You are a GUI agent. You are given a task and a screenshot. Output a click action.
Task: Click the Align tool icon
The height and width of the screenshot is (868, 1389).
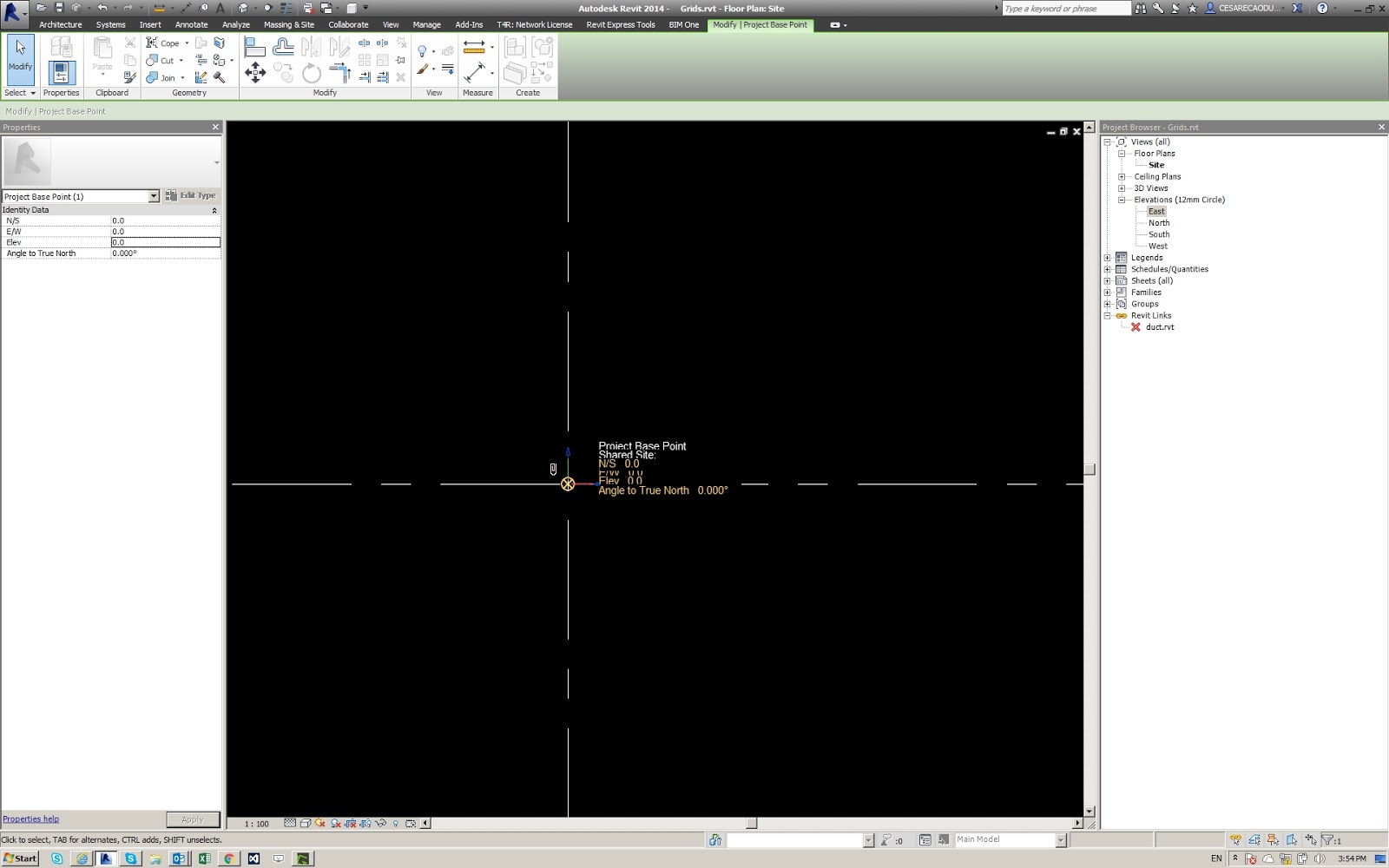(255, 45)
